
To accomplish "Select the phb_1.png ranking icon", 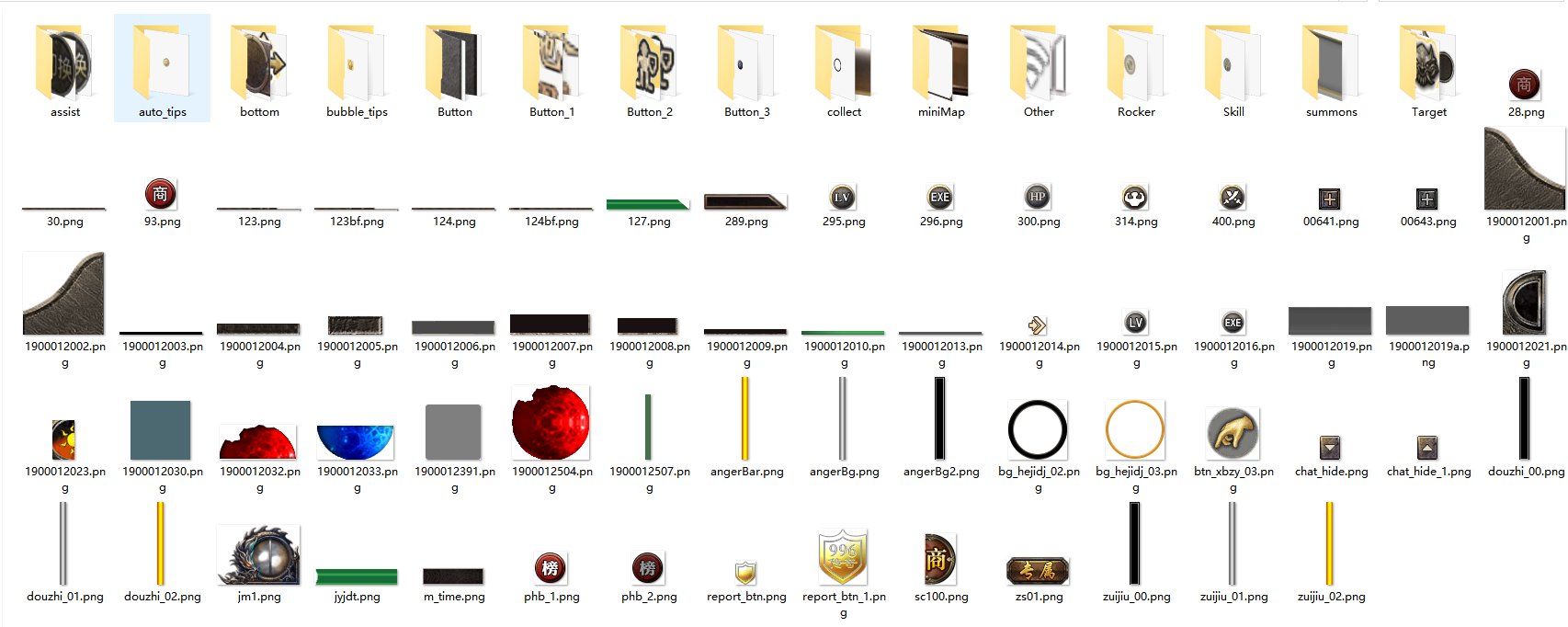I will pos(551,568).
